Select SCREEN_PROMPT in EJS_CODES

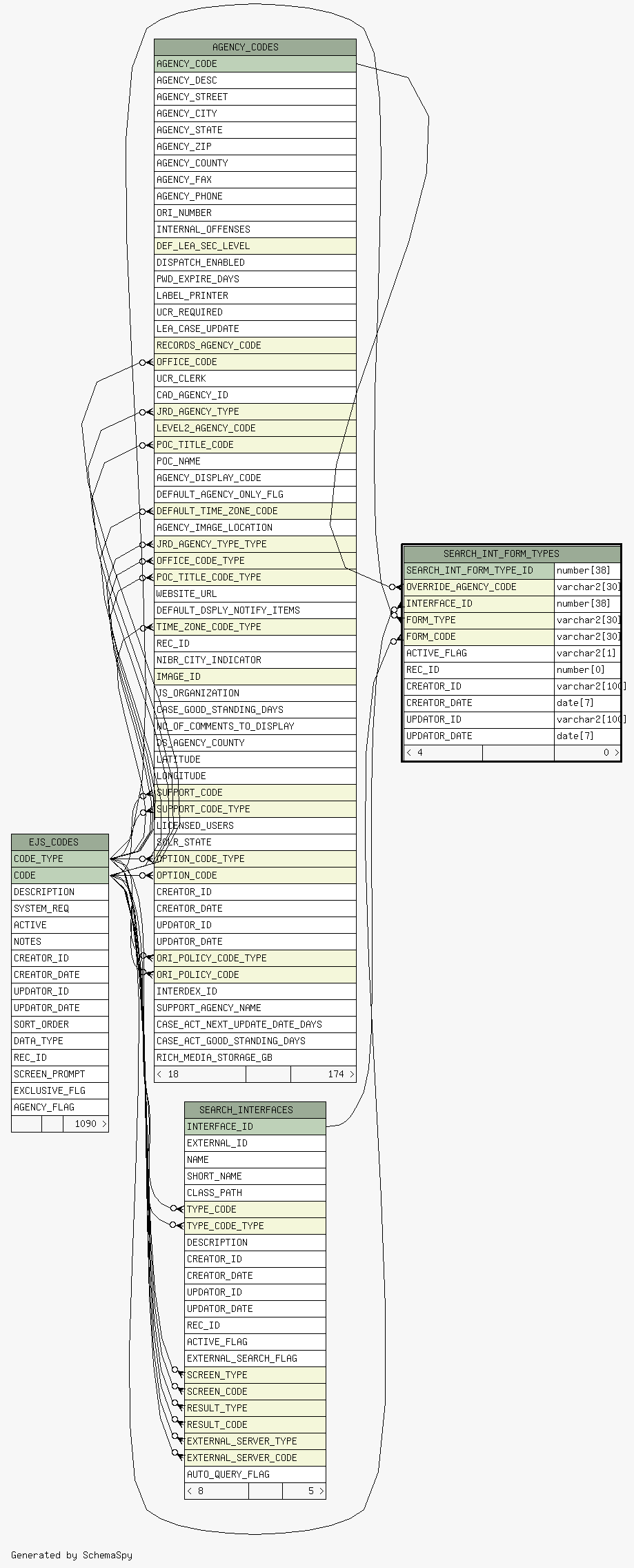click(x=60, y=1074)
